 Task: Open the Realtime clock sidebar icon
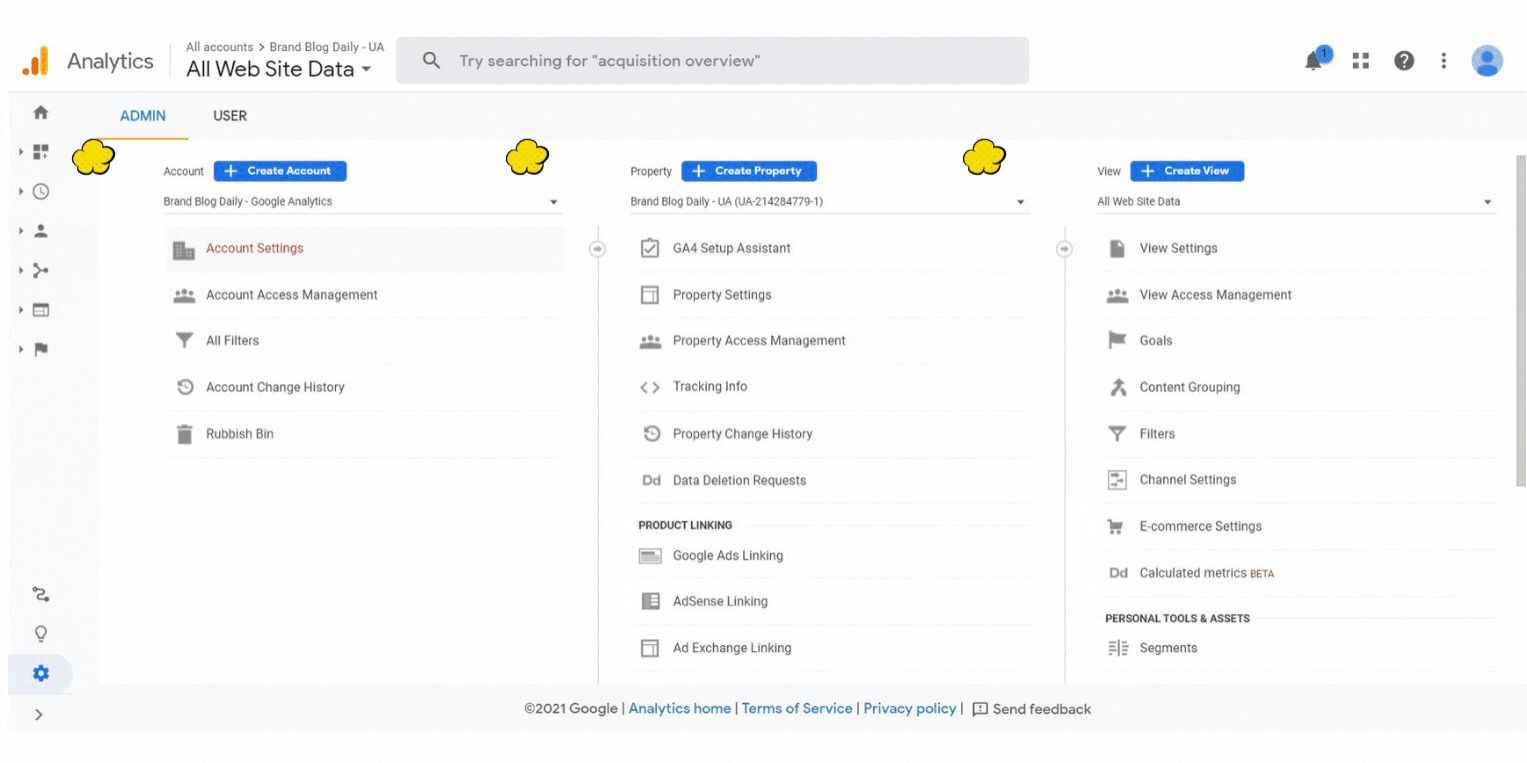pos(41,191)
